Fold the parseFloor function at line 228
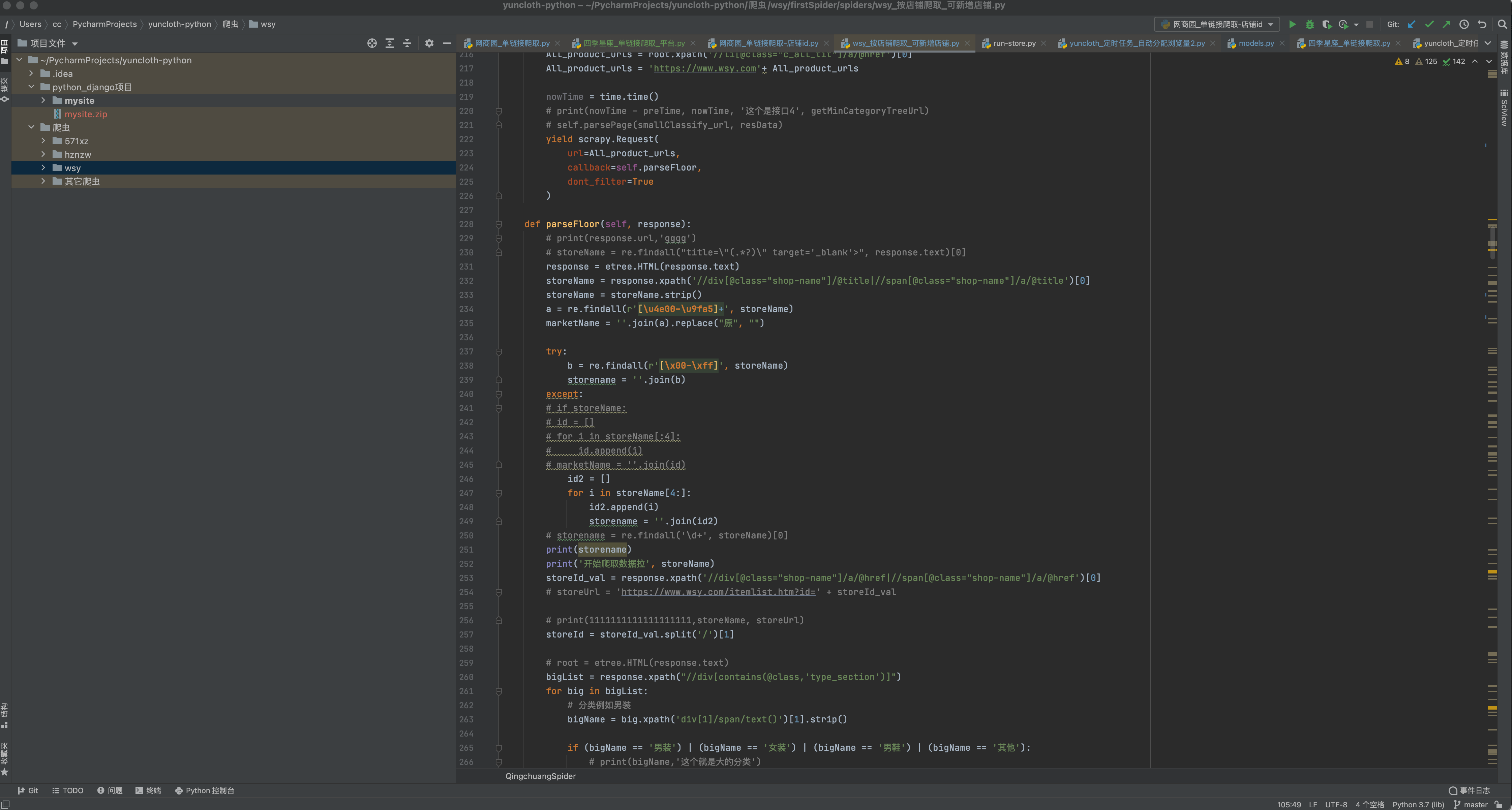1512x810 pixels. (498, 224)
